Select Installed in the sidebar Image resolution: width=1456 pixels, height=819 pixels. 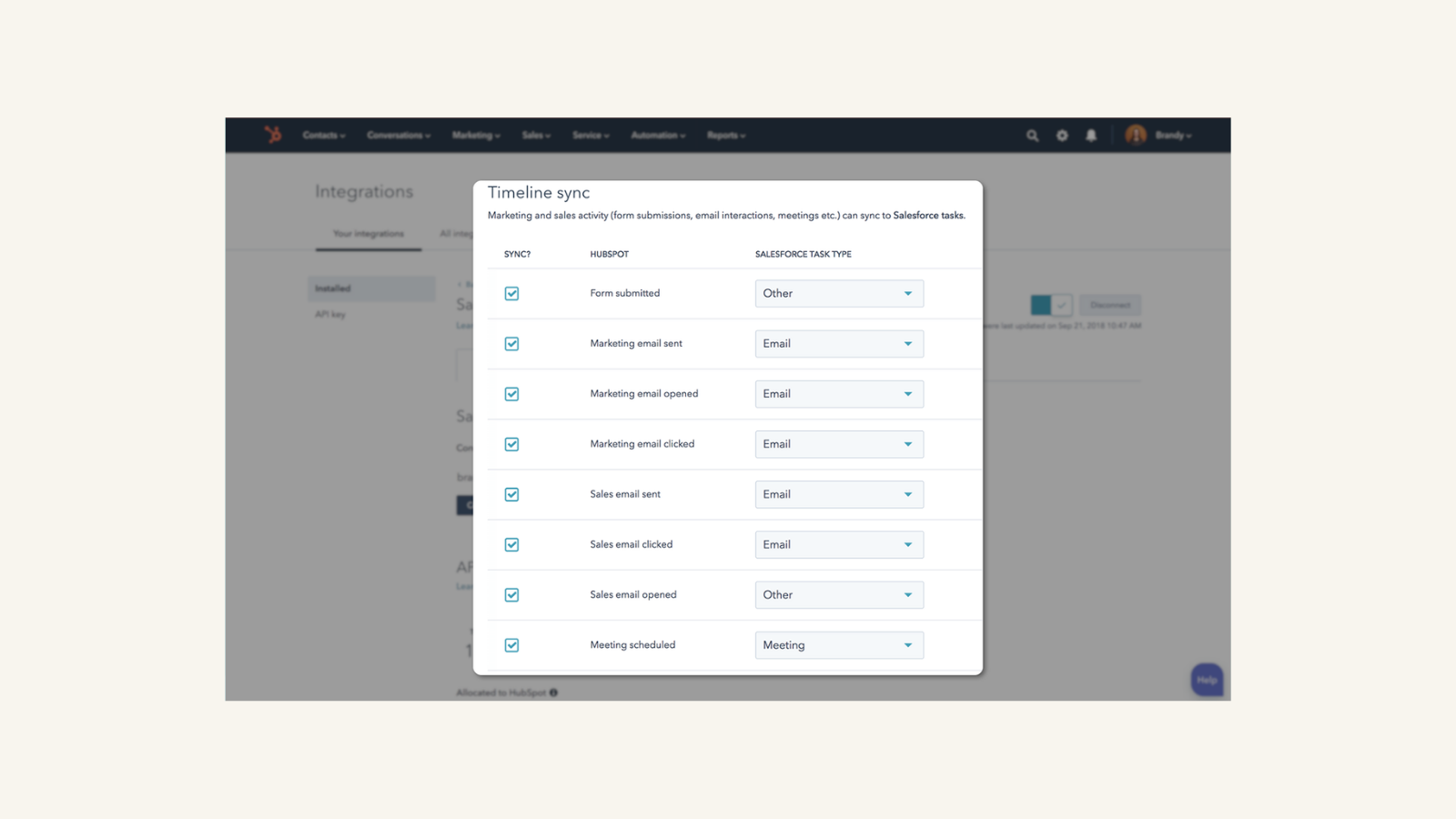[x=331, y=288]
